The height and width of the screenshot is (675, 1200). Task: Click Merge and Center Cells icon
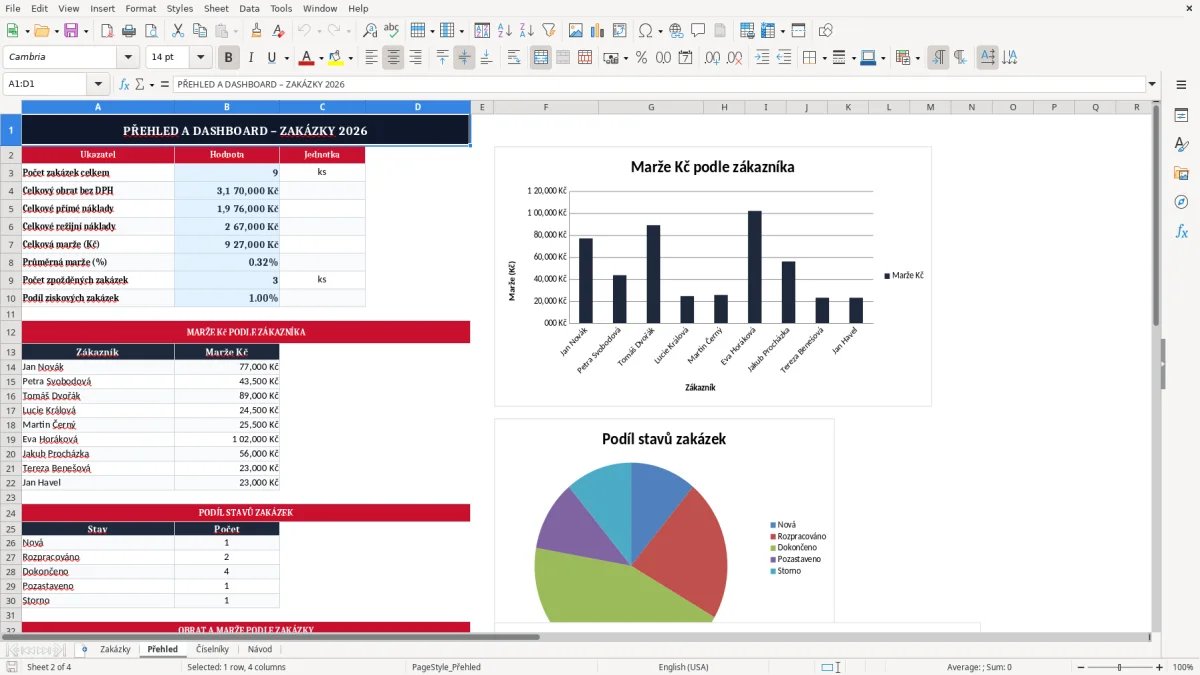541,58
